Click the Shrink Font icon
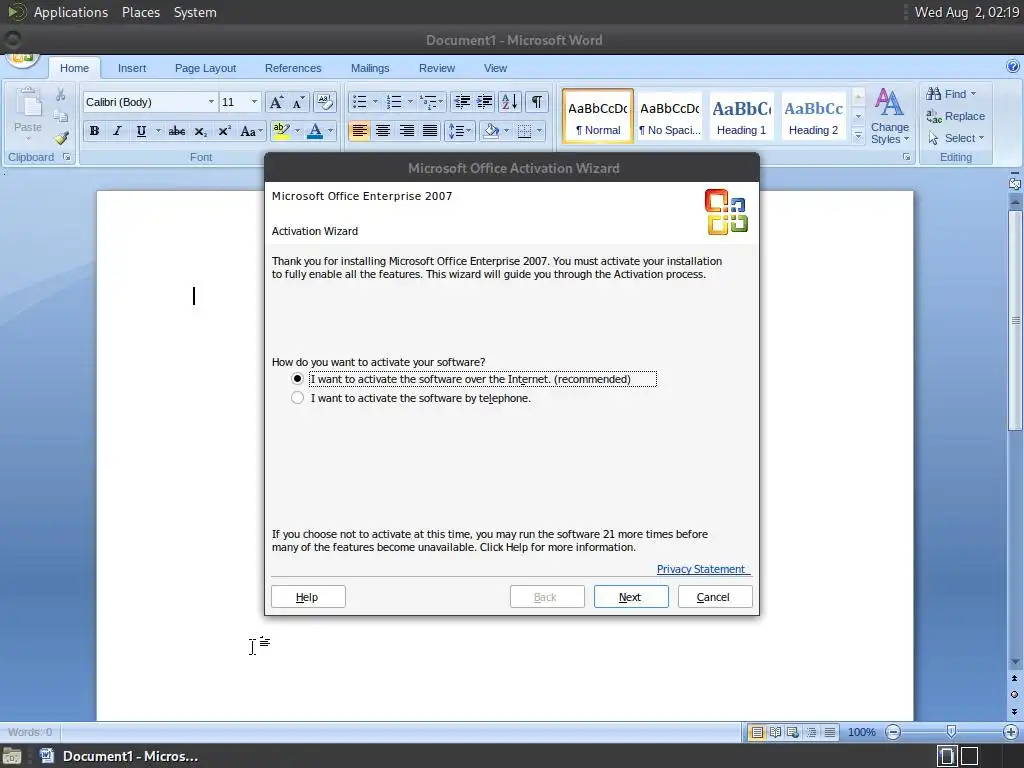The image size is (1024, 768). pos(298,102)
